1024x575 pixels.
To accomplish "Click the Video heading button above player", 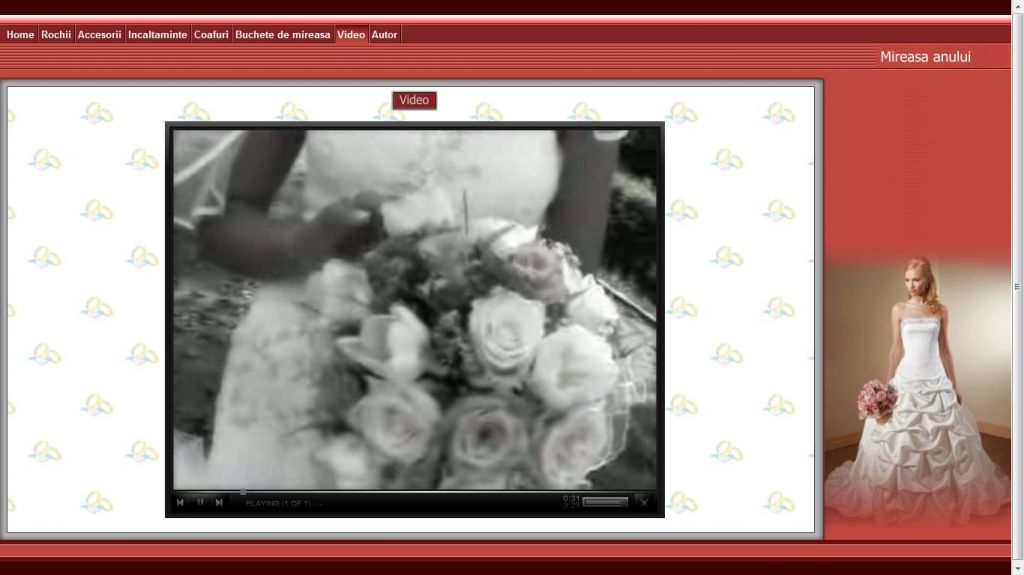I will (414, 100).
